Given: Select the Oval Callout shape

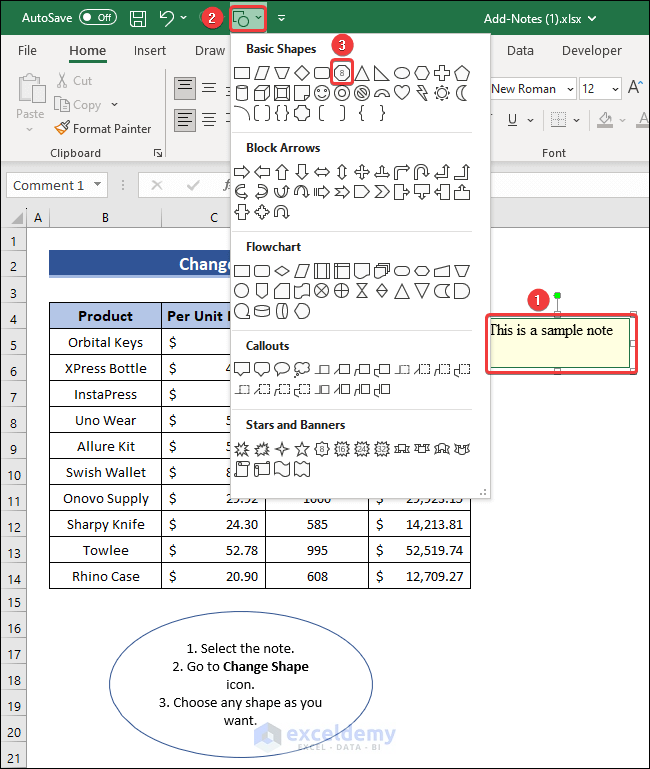Looking at the screenshot, I should 282,369.
